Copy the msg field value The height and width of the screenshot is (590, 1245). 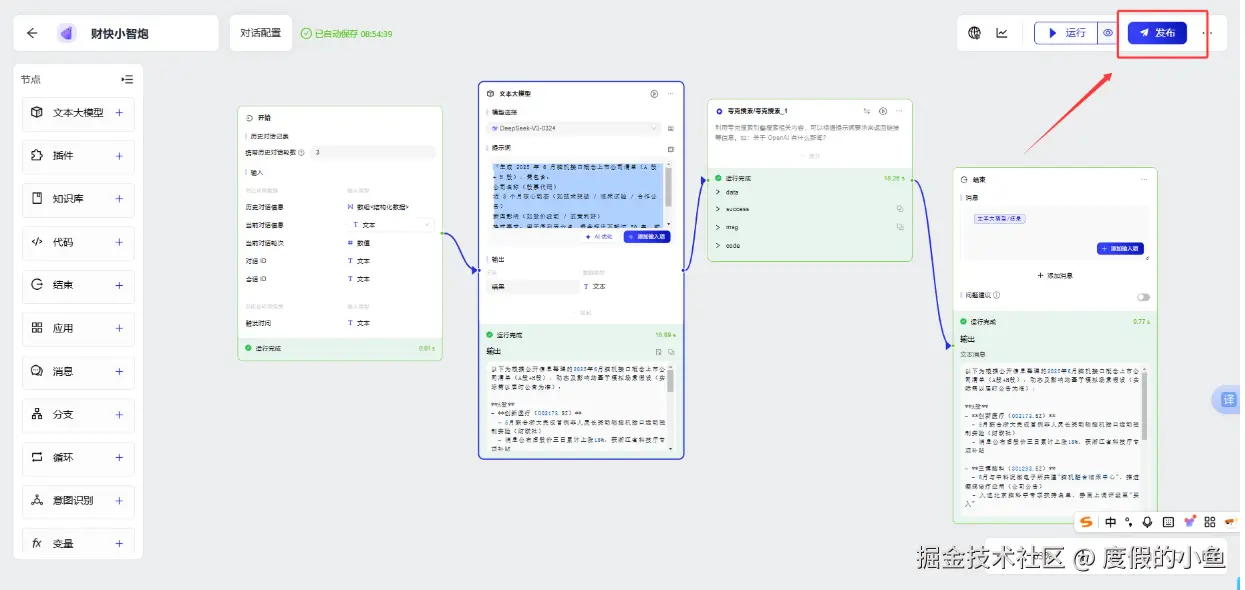pyautogui.click(x=900, y=227)
